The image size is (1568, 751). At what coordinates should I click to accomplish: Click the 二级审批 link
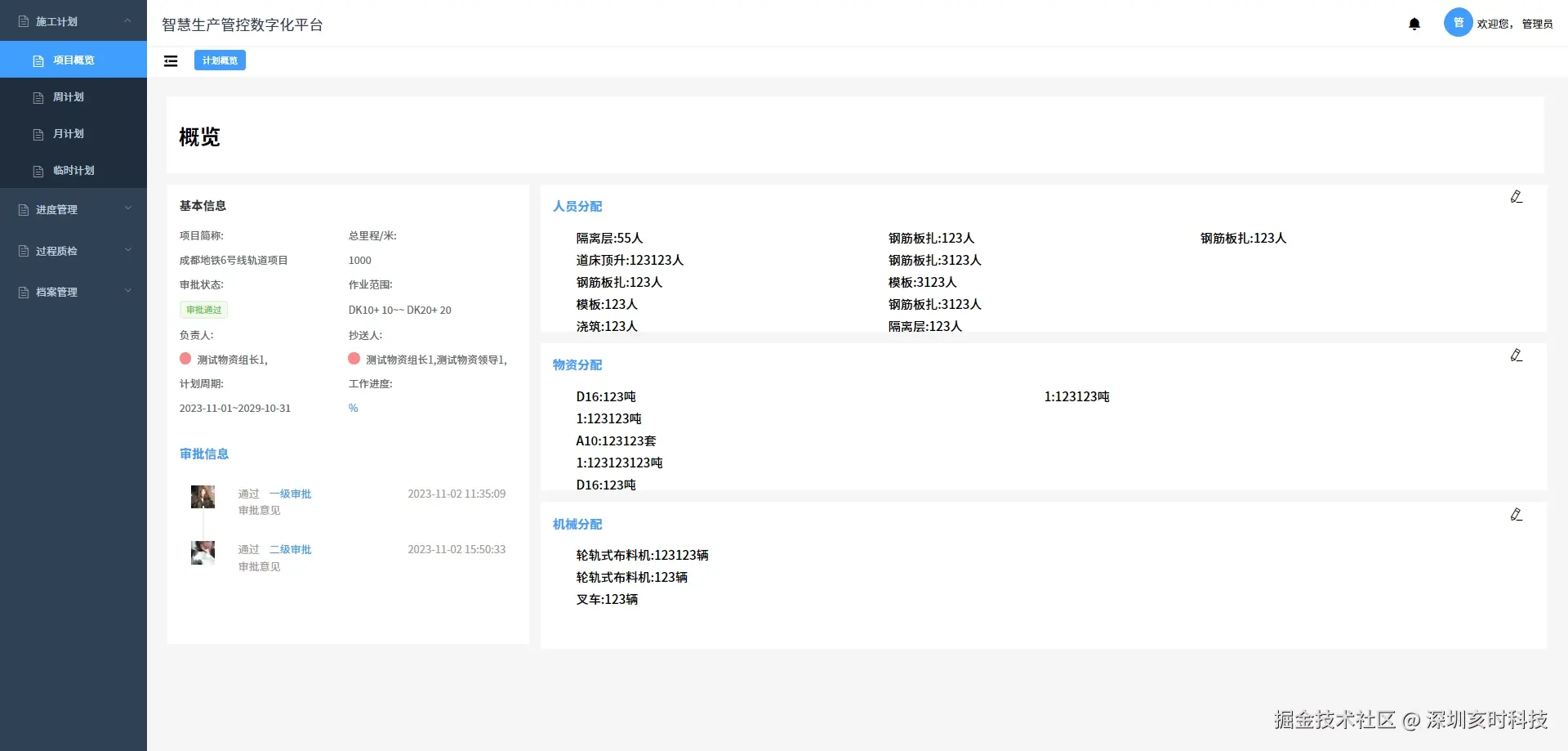coord(291,549)
